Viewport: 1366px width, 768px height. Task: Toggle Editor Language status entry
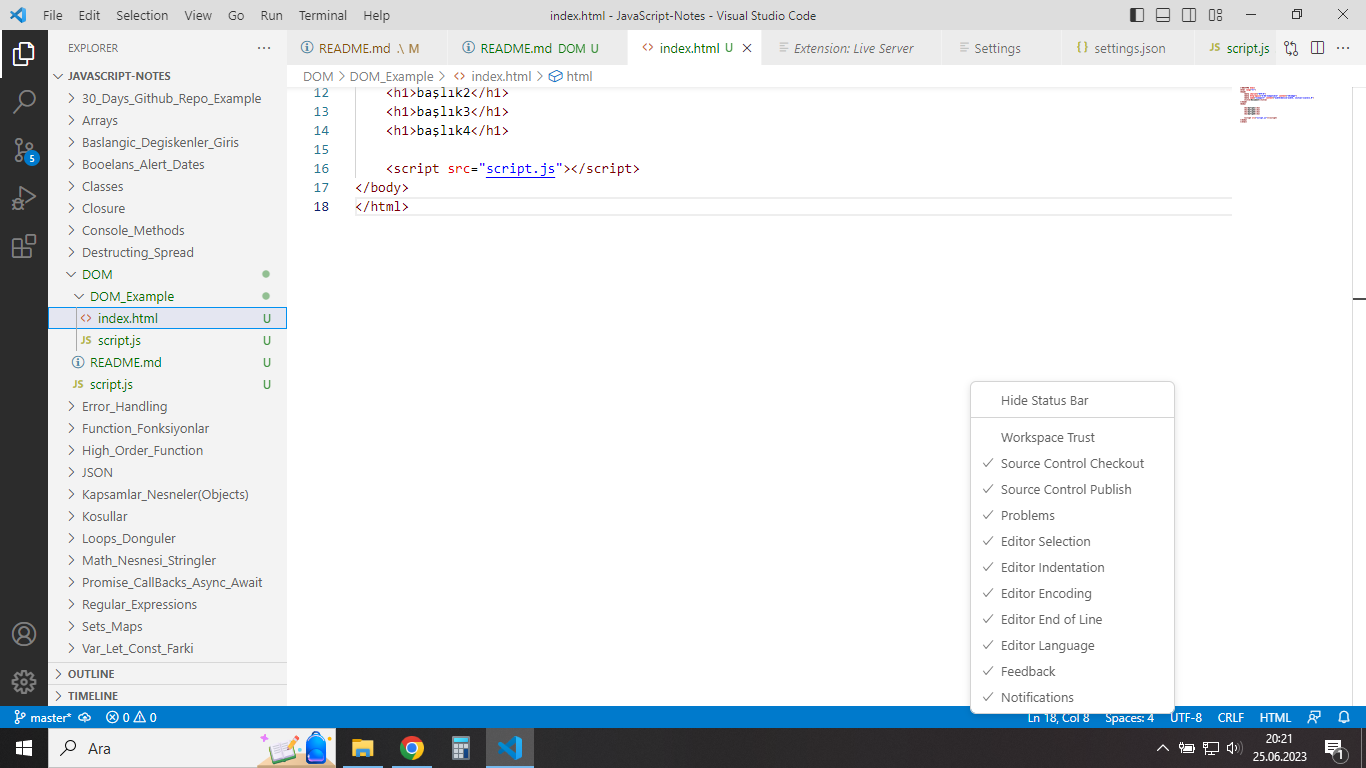pyautogui.click(x=1072, y=645)
